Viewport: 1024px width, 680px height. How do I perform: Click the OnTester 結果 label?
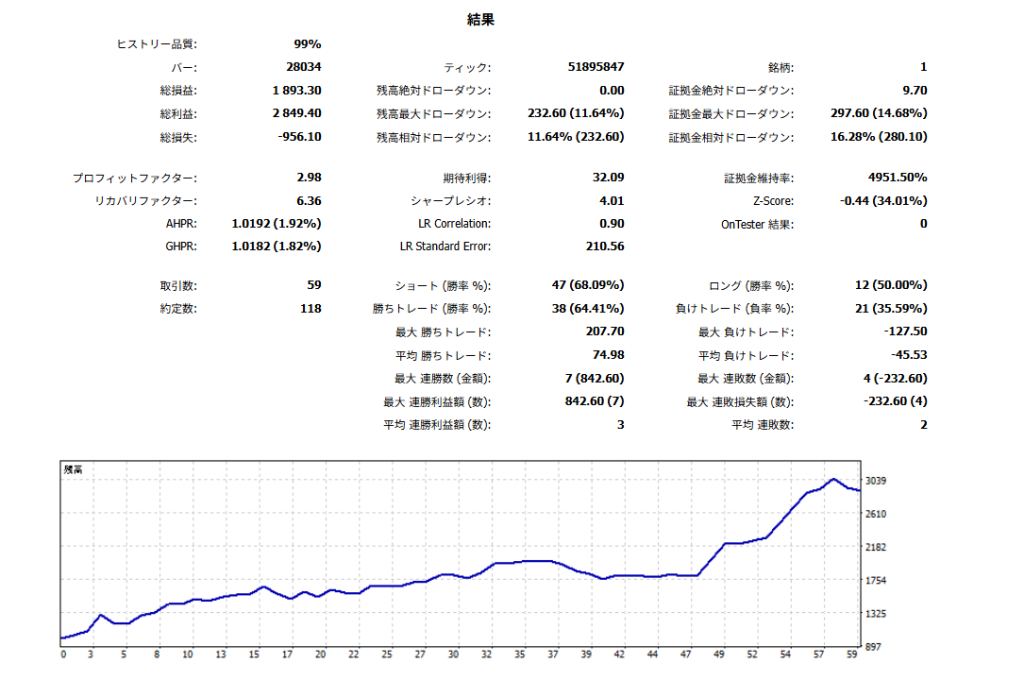(757, 224)
